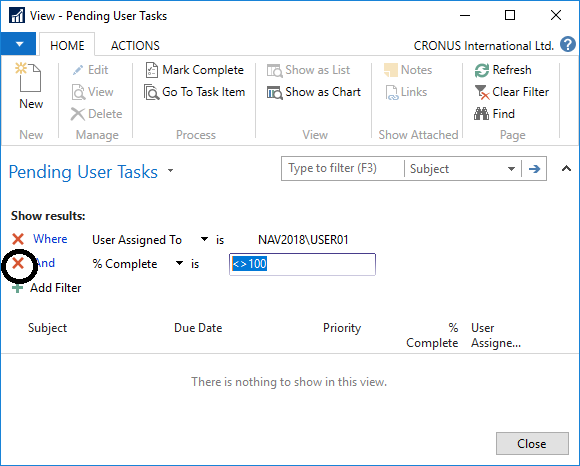Click Mark Complete in the ribbon
This screenshot has width=580, height=466.
pos(195,70)
